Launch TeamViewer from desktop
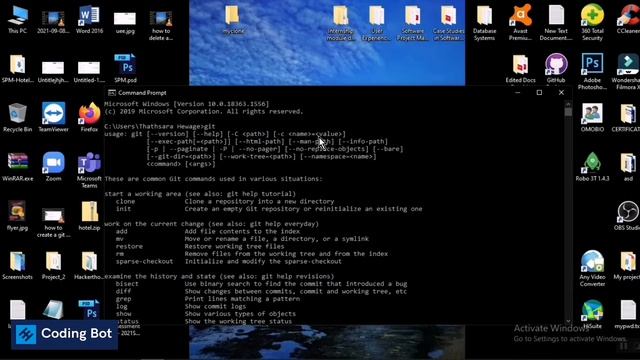 coord(53,118)
